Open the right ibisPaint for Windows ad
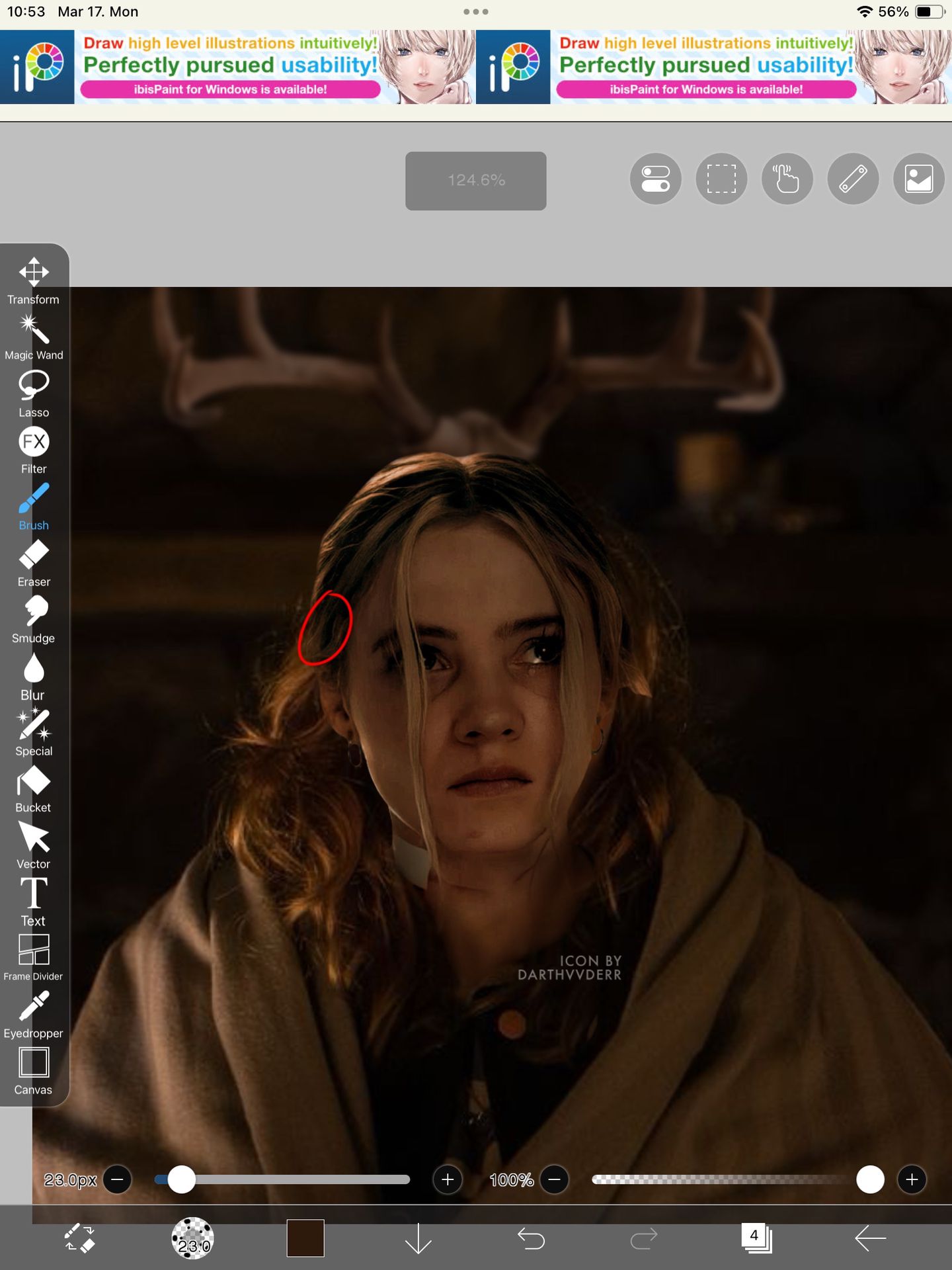Screen dimensions: 952x1270 tap(714, 67)
